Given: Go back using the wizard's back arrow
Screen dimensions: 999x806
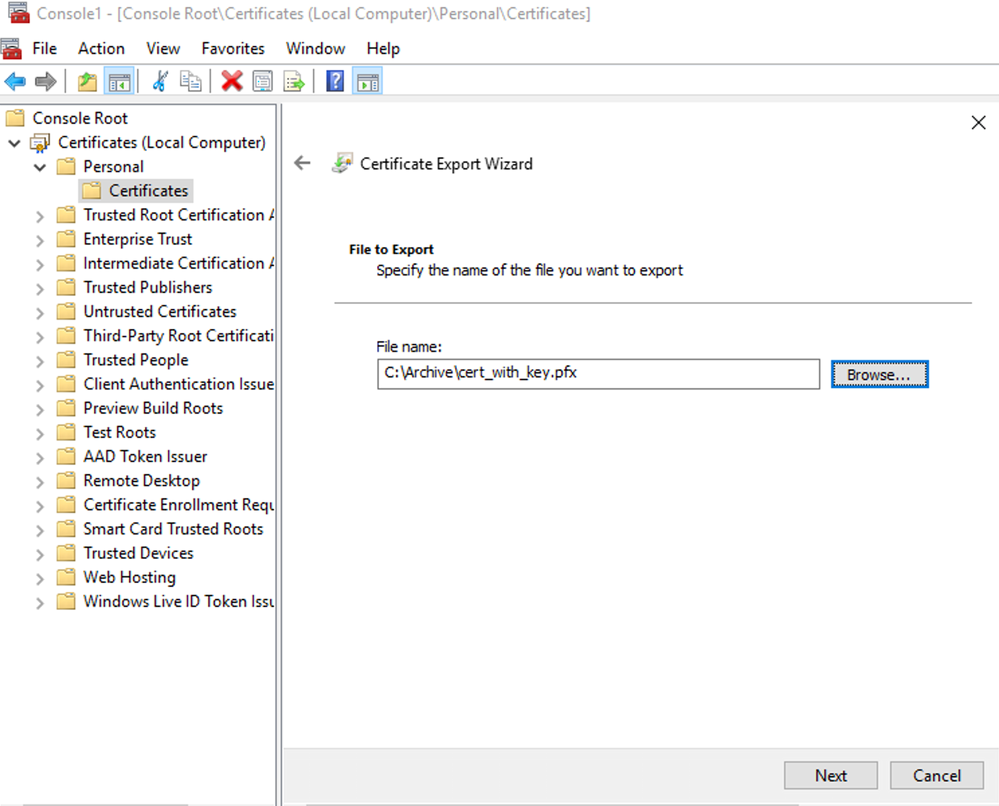Looking at the screenshot, I should [x=302, y=163].
